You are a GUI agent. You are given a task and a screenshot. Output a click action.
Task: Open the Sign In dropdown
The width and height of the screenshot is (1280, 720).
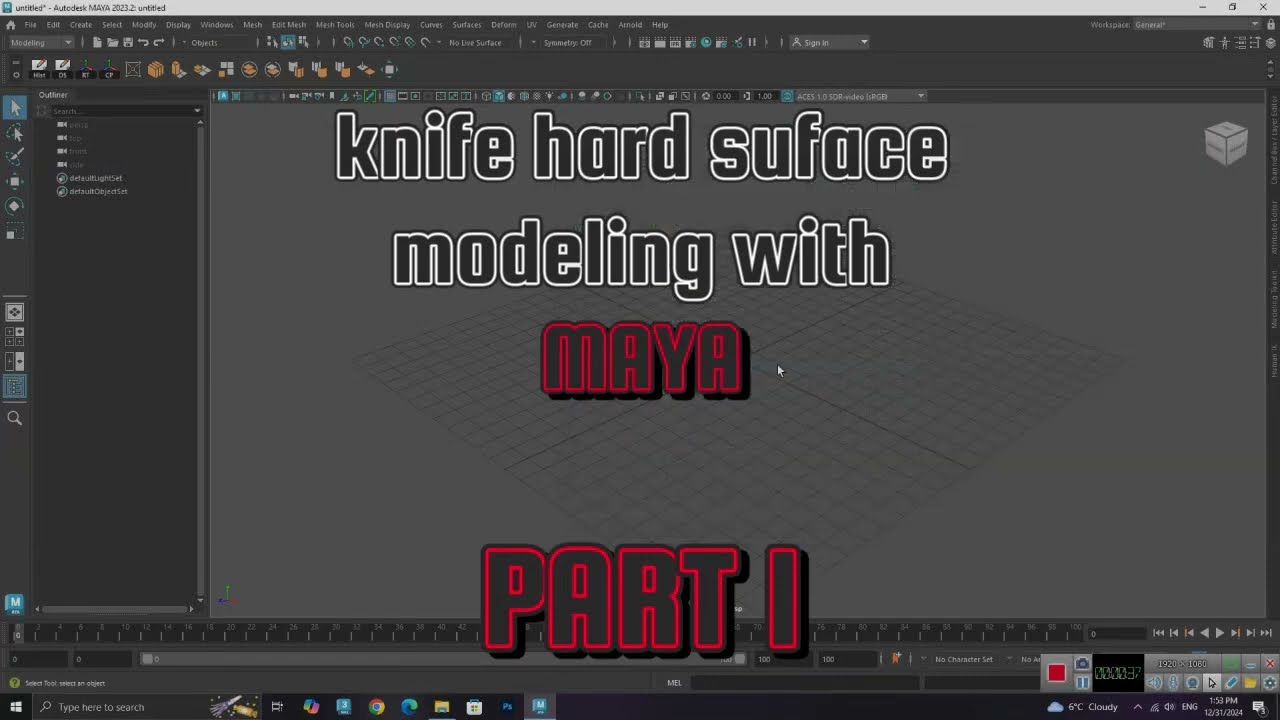point(829,42)
